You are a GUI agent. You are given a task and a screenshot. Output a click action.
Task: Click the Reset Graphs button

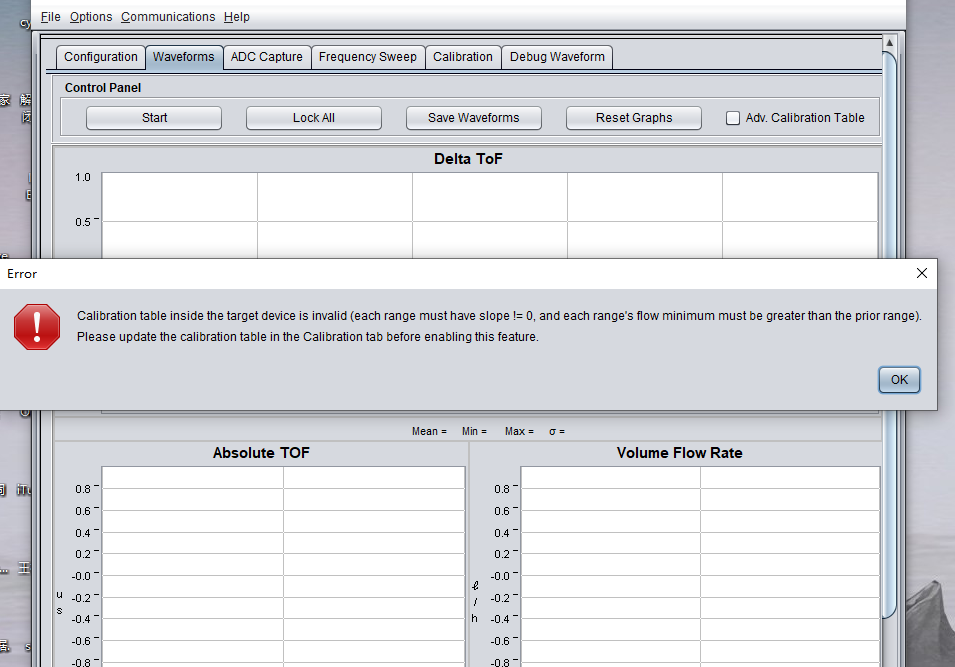point(633,118)
